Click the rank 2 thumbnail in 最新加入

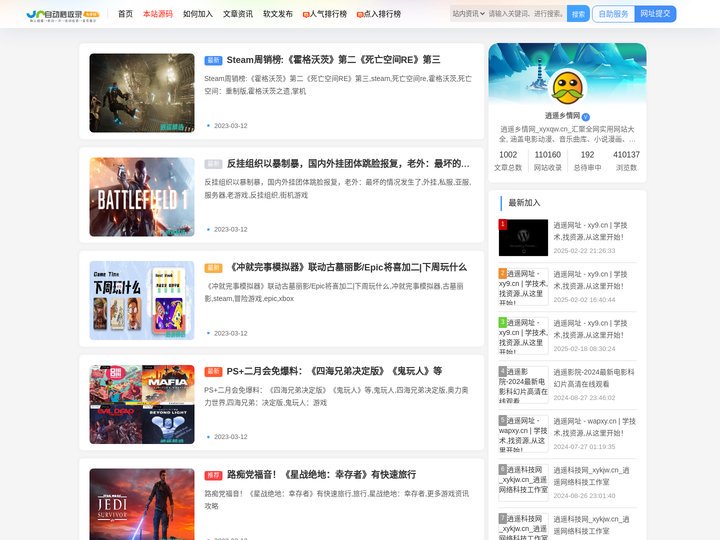pos(523,287)
